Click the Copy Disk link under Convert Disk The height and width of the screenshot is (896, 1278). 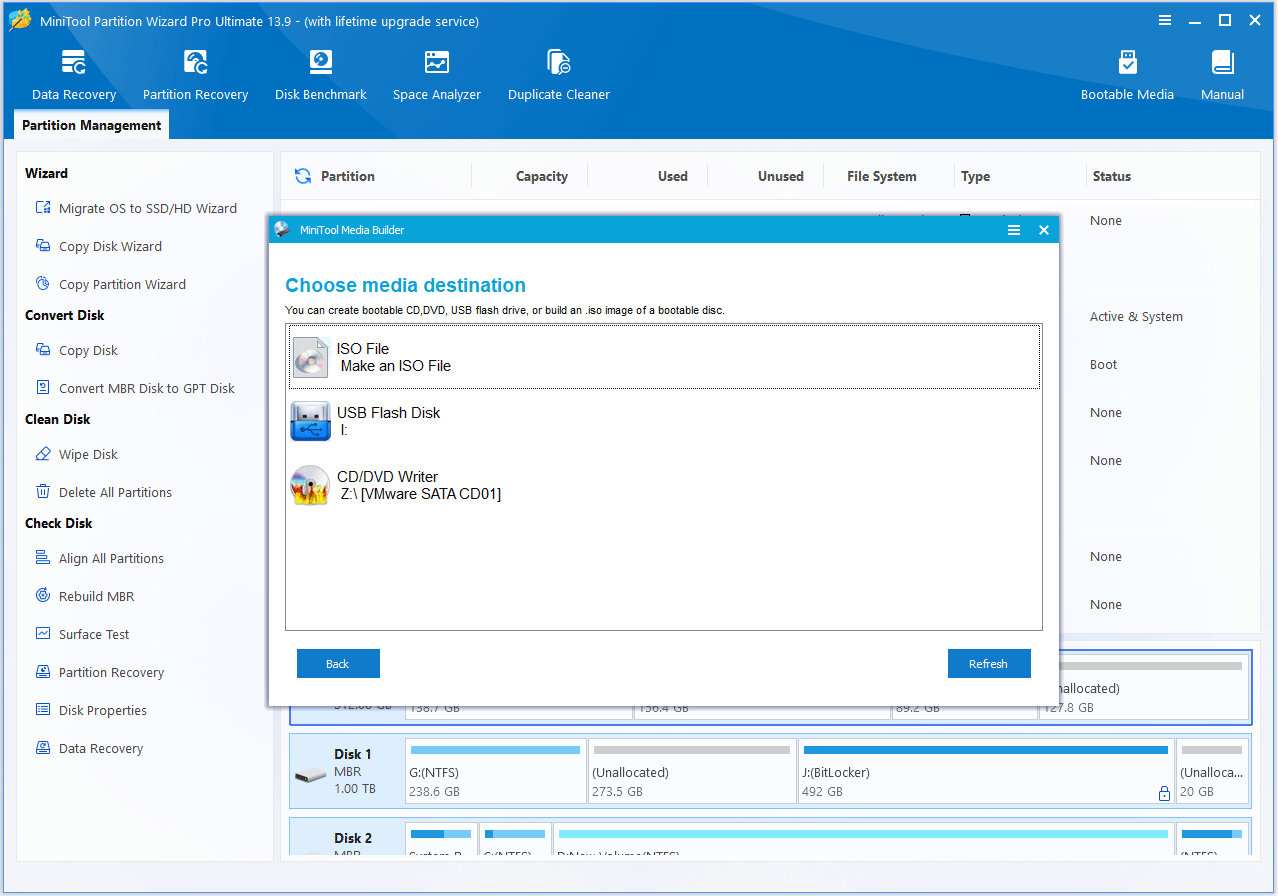(88, 350)
